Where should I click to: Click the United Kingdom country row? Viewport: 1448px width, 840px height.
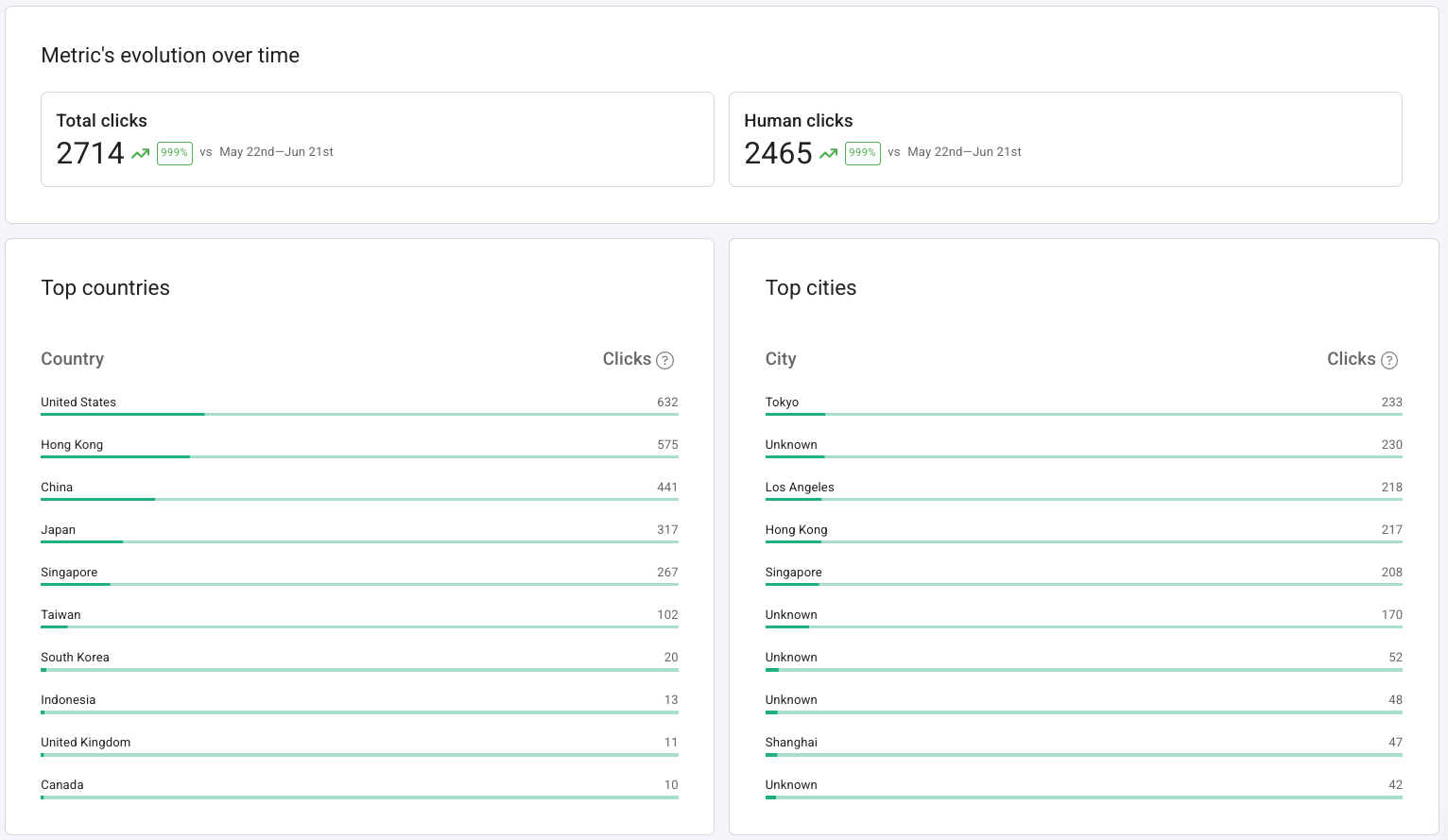[x=359, y=745]
